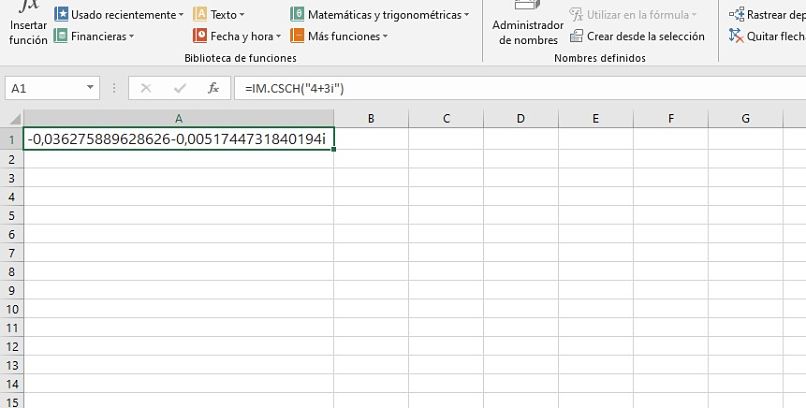Click the Usado recientemente star icon
This screenshot has width=806, height=408.
61,14
